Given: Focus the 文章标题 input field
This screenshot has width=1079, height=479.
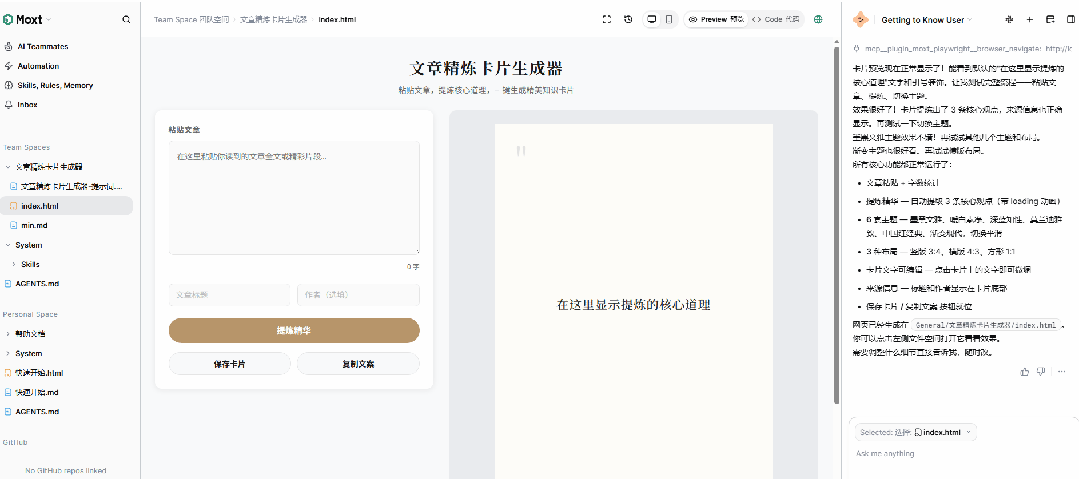Looking at the screenshot, I should click(x=229, y=295).
